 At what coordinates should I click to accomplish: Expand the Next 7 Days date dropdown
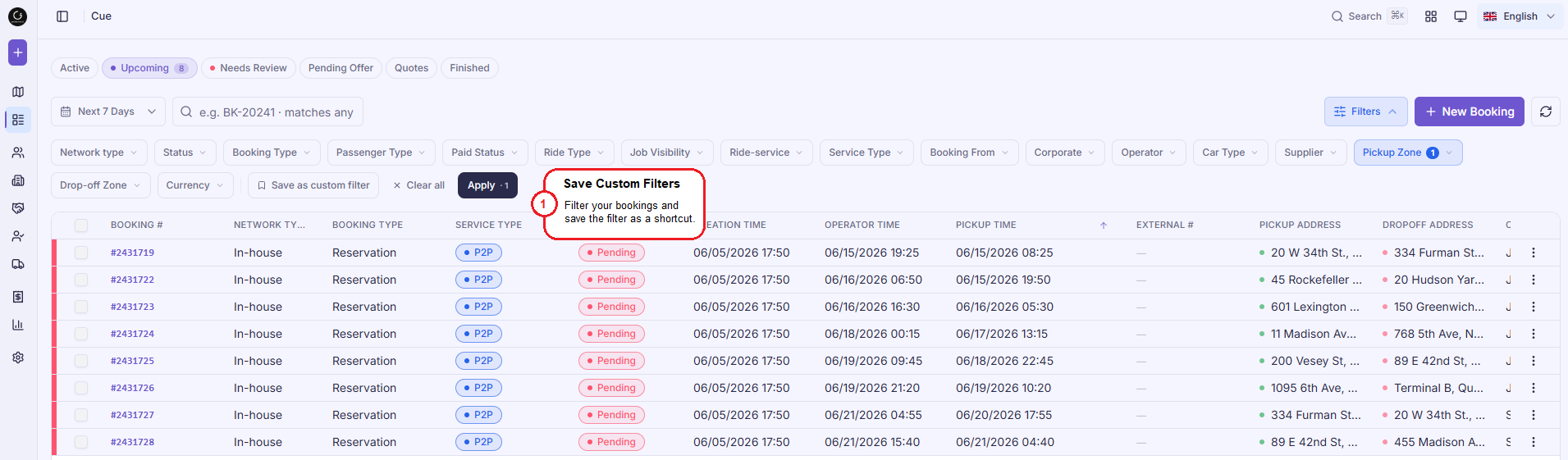pyautogui.click(x=108, y=112)
